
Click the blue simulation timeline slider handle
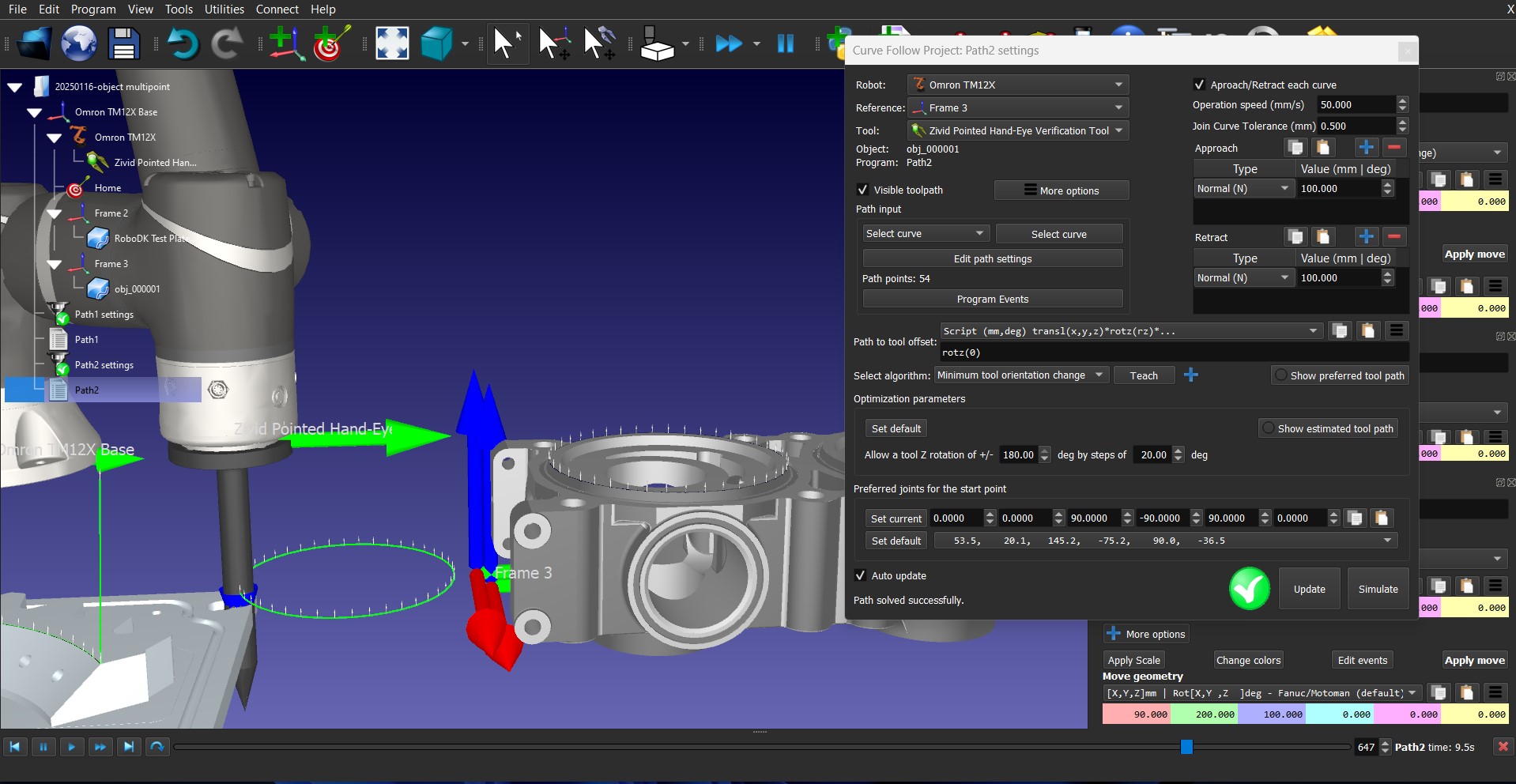pyautogui.click(x=1186, y=747)
